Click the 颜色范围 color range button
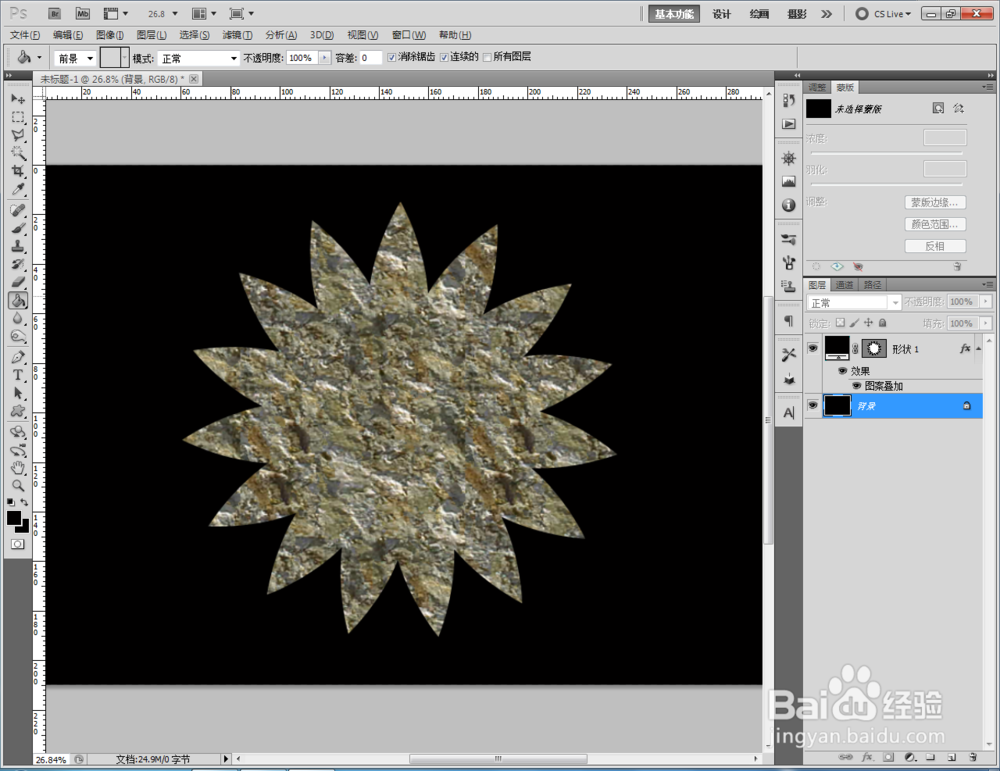Screen dimensions: 1000x771 point(935,224)
